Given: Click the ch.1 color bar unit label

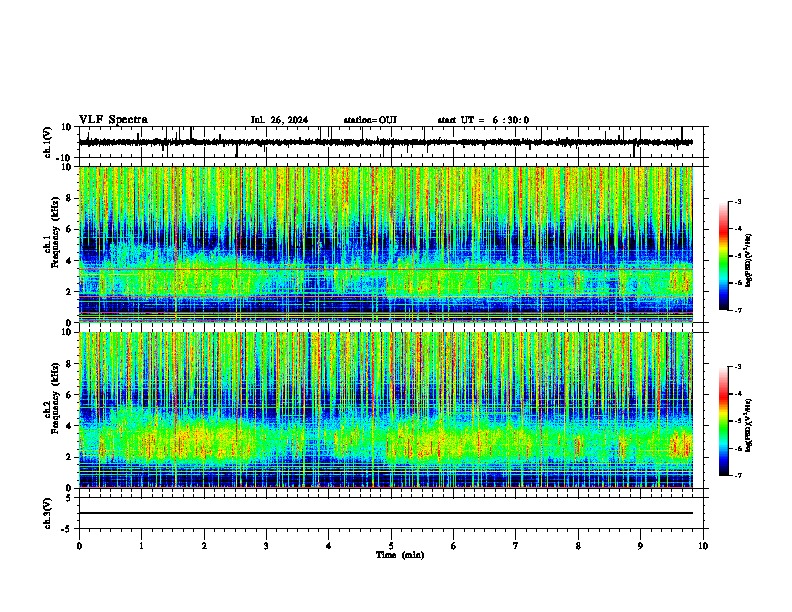Looking at the screenshot, I should pyautogui.click(x=749, y=261).
